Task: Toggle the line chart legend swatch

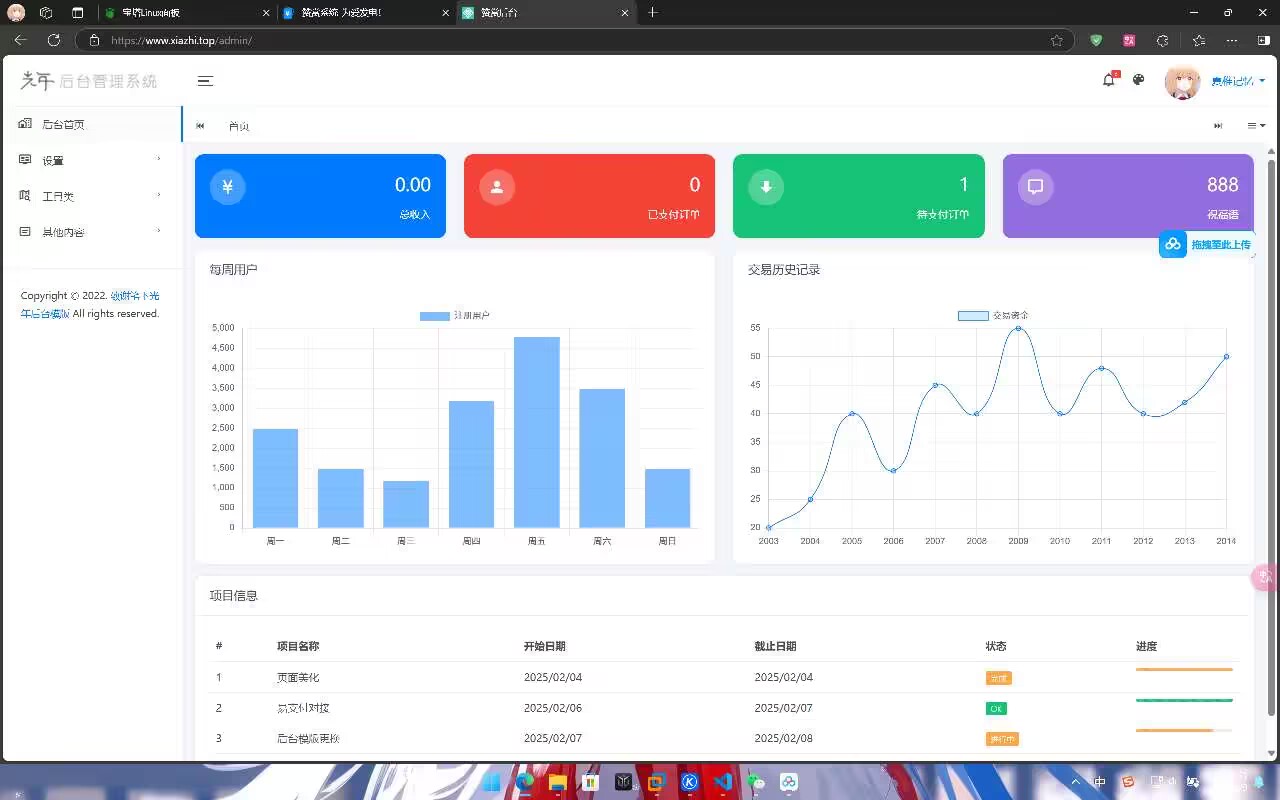Action: coord(973,316)
